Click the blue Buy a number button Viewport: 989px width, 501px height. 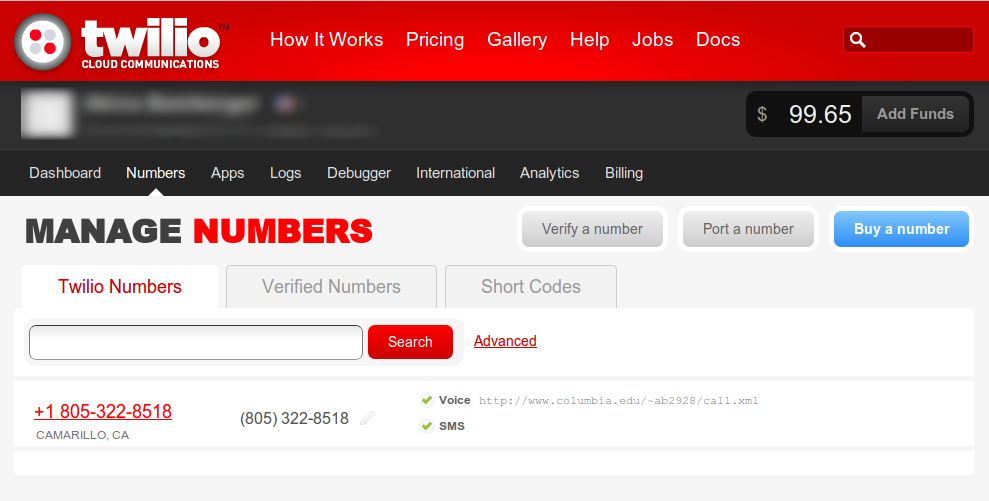pos(901,229)
